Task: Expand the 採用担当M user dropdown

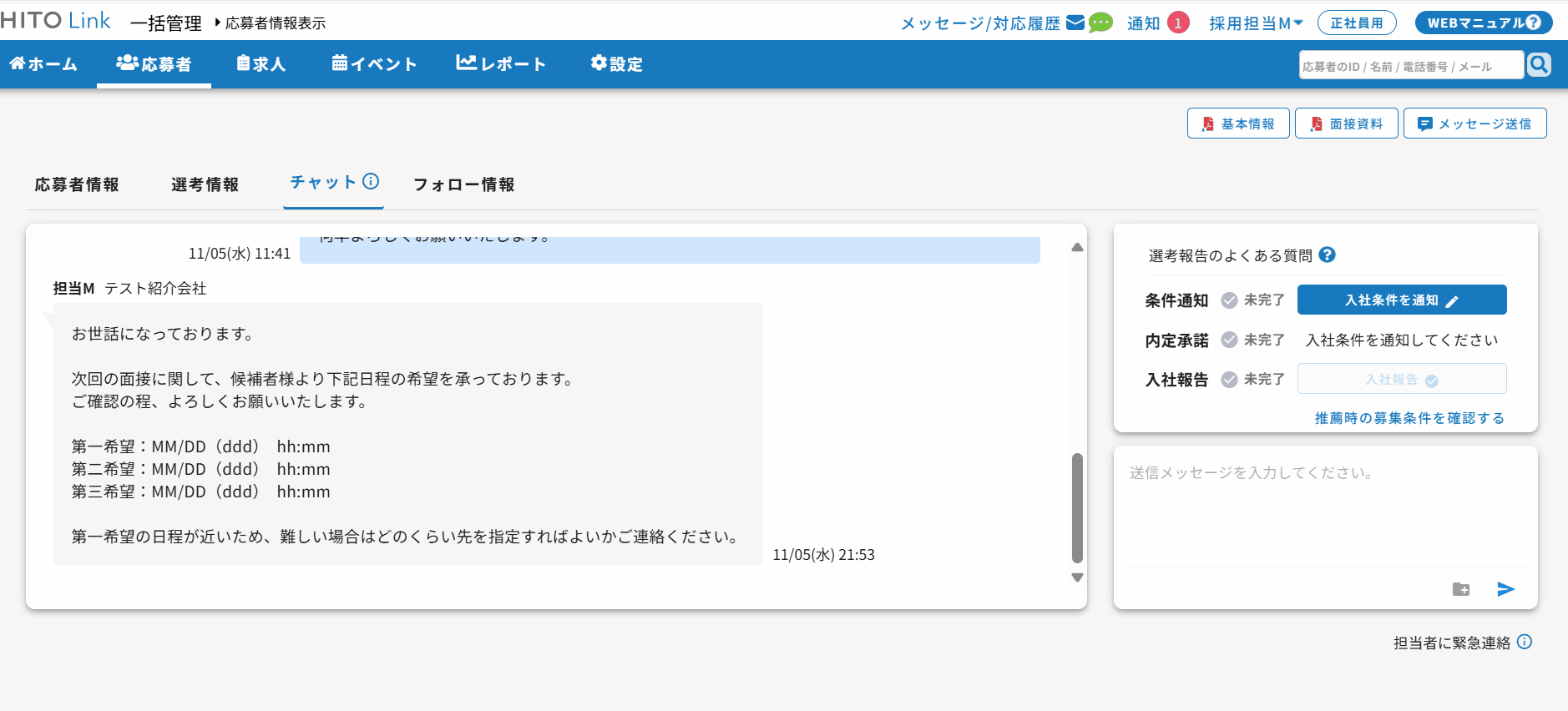Action: 1256,23
